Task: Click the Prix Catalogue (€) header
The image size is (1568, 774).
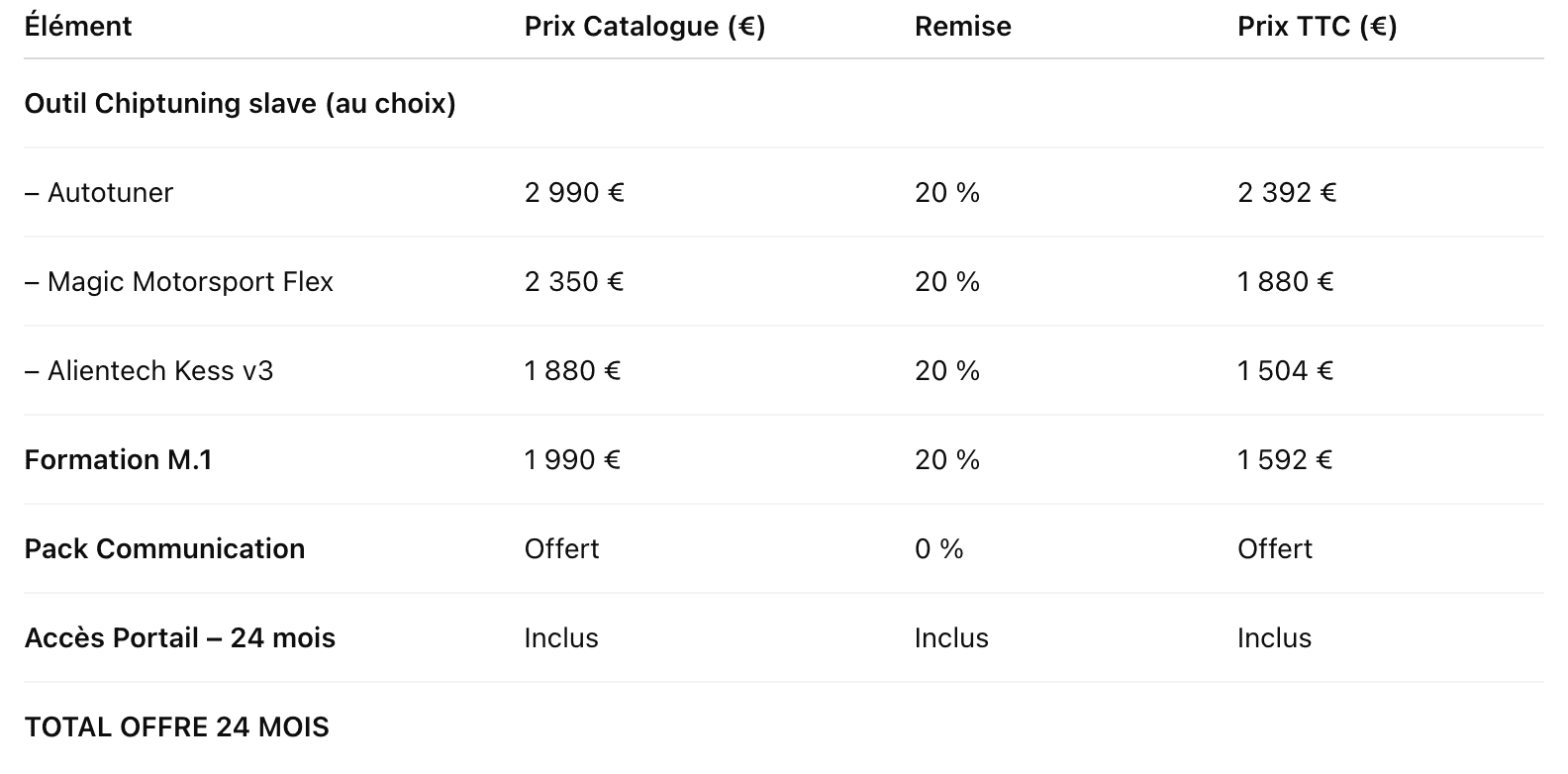Action: tap(644, 26)
